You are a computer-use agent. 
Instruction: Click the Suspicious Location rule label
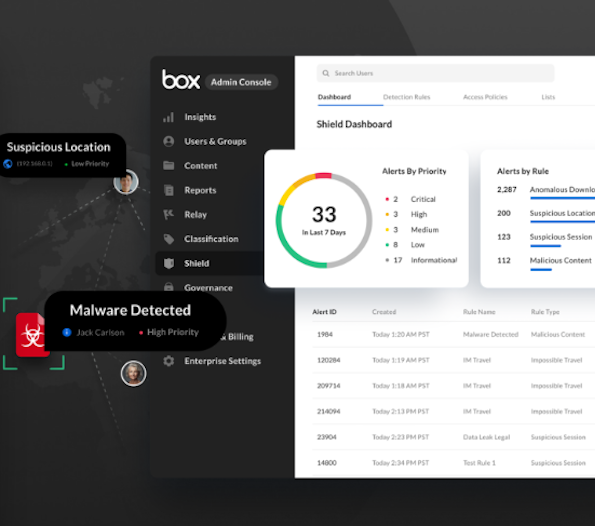pyautogui.click(x=562, y=213)
